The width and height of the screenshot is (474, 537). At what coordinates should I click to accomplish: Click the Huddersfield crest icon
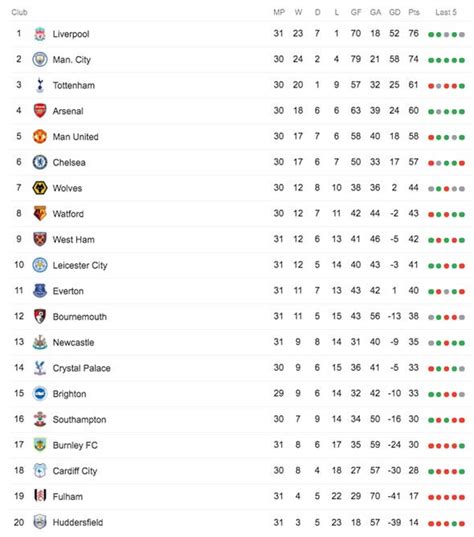pos(40,522)
